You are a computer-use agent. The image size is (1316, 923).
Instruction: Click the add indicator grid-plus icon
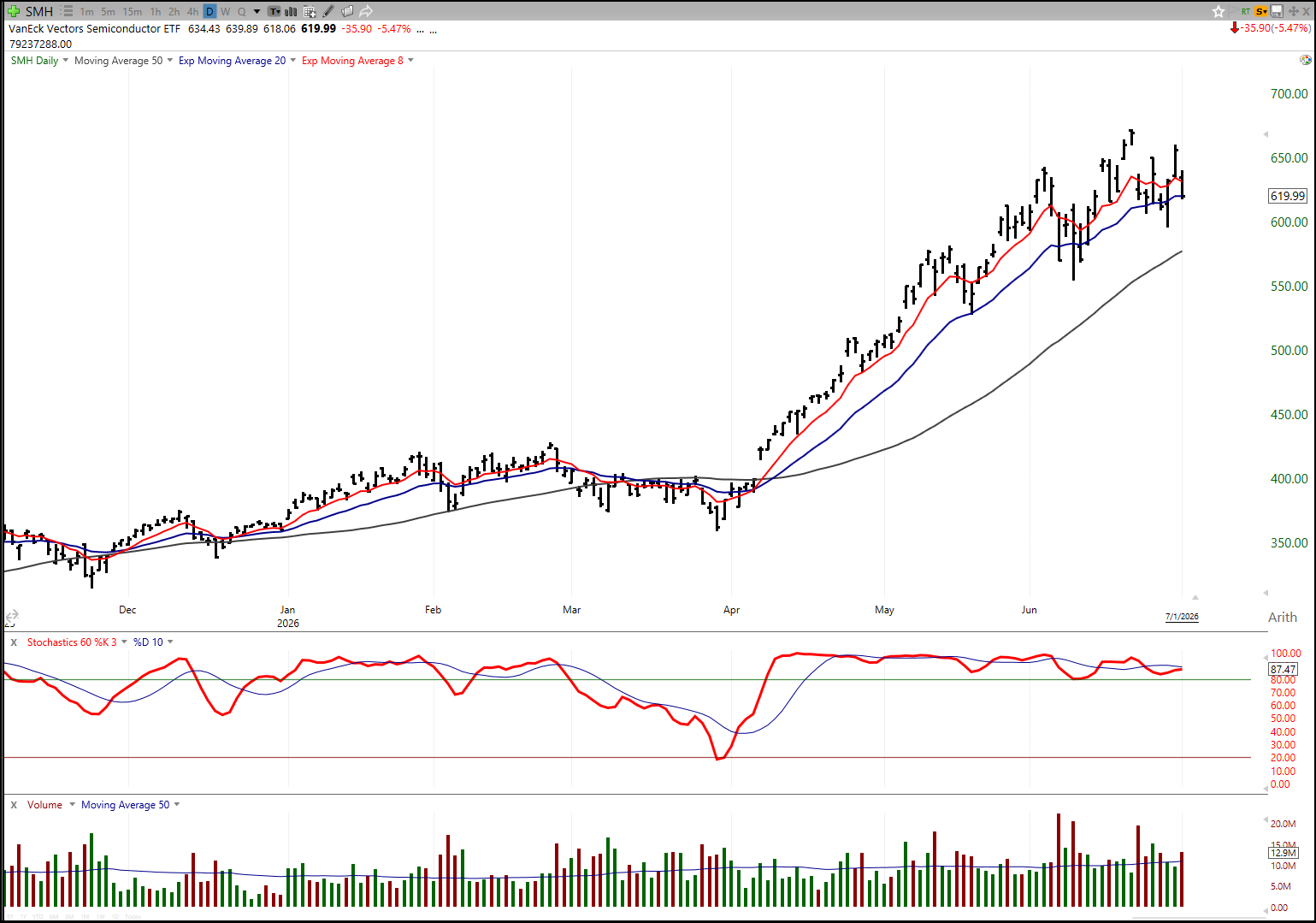click(x=310, y=11)
